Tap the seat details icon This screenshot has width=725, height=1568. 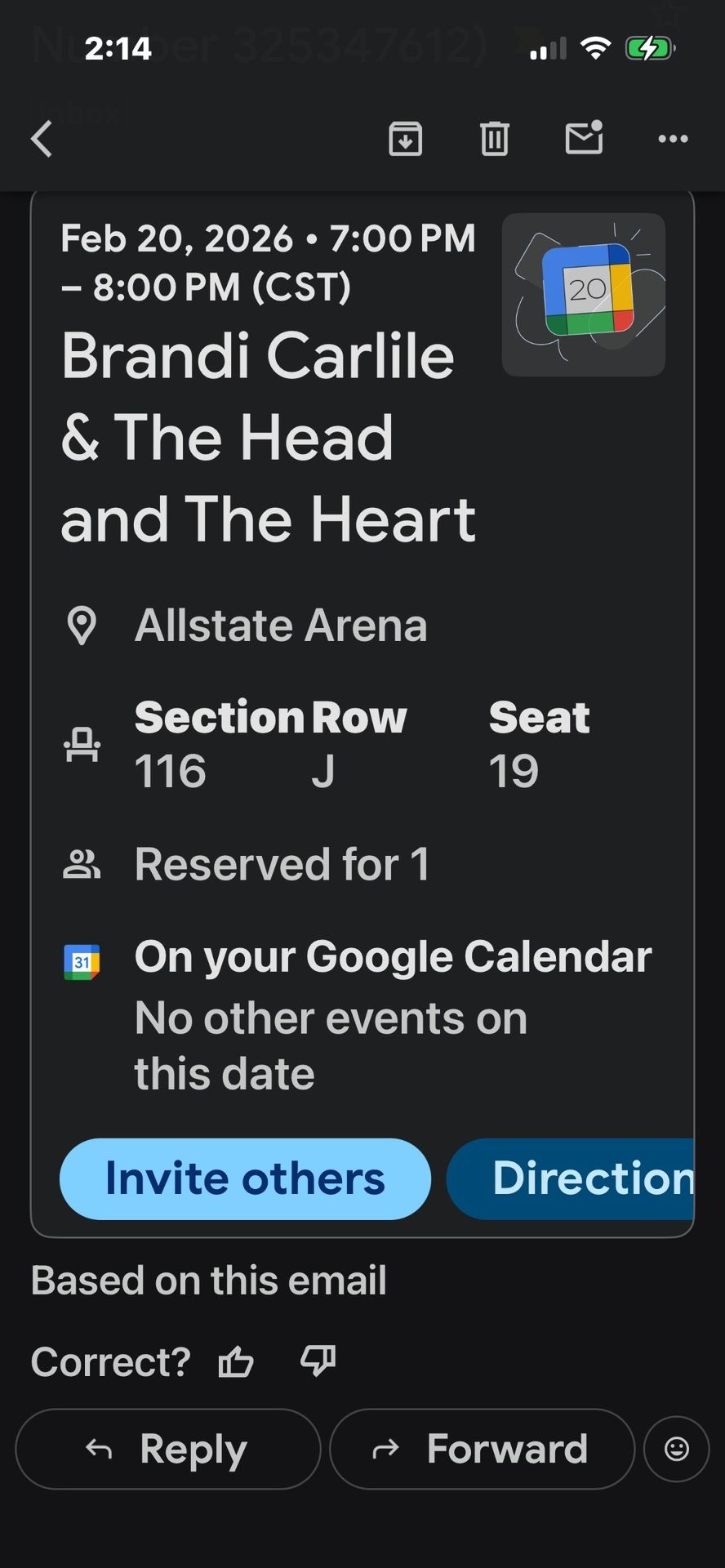click(81, 743)
